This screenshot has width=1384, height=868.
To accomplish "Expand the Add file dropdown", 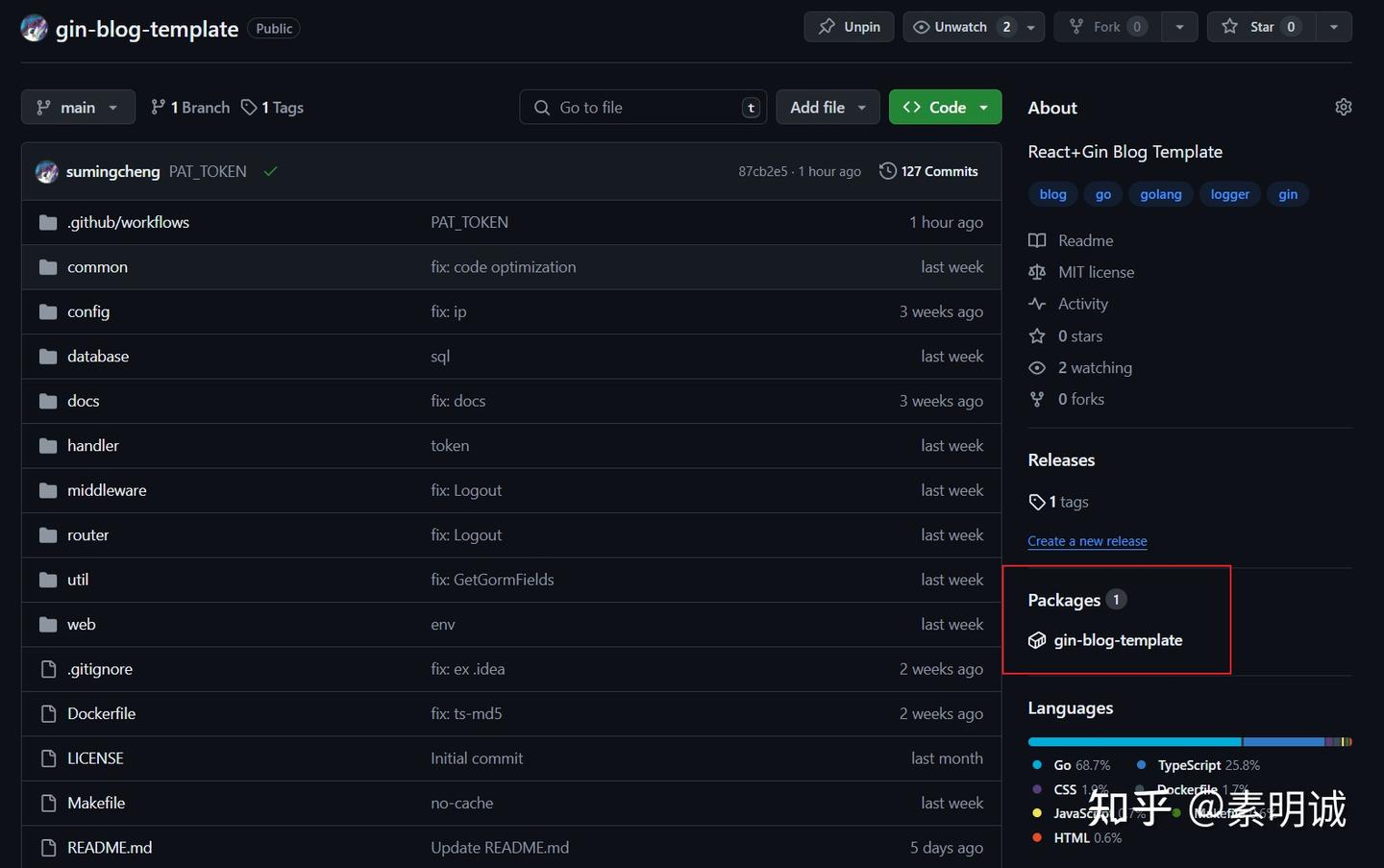I will 828,108.
